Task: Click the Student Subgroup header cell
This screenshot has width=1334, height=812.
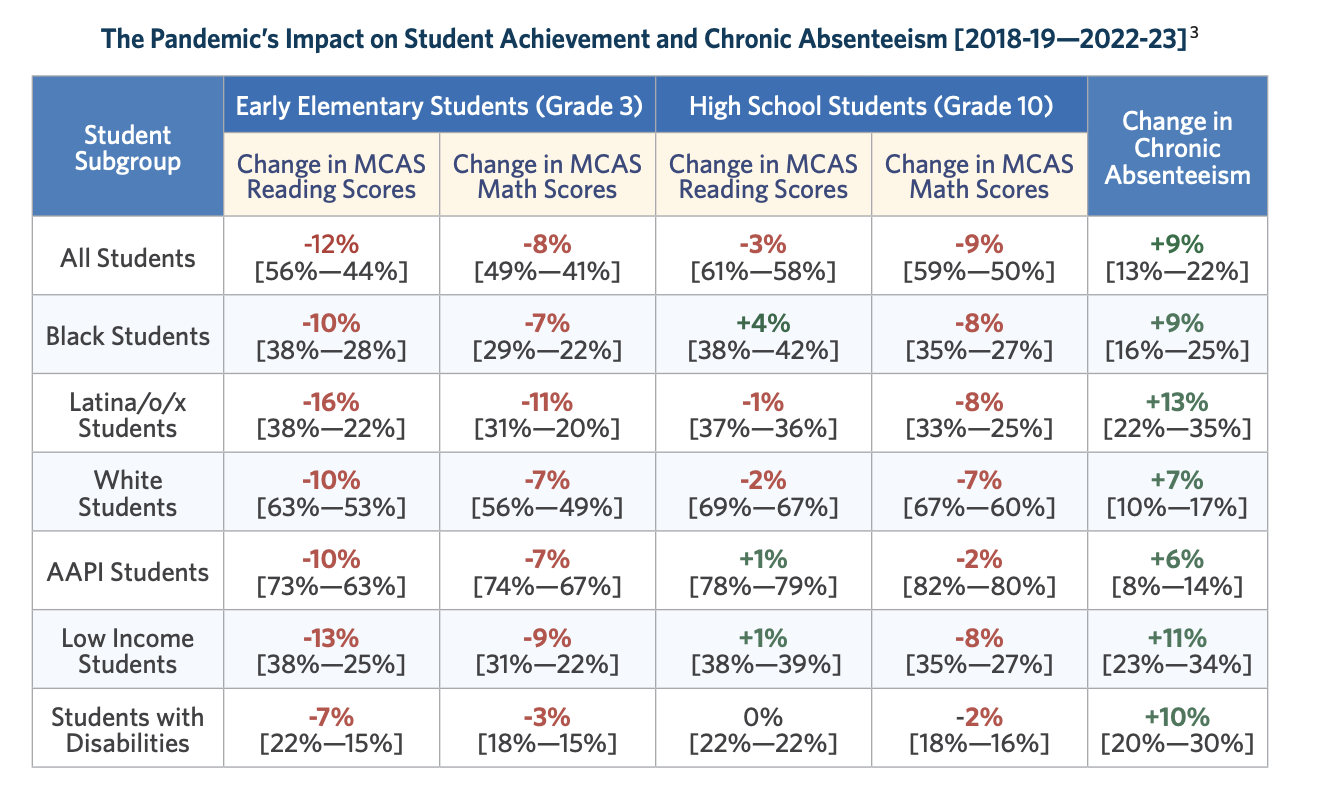Action: [128, 146]
